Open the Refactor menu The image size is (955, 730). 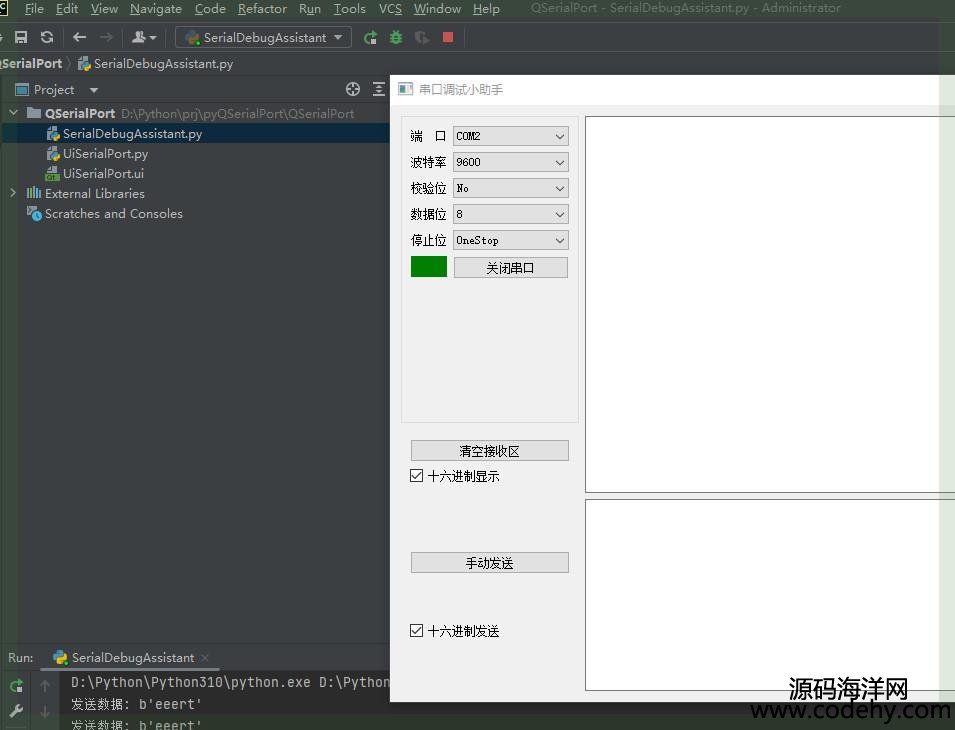pos(262,9)
